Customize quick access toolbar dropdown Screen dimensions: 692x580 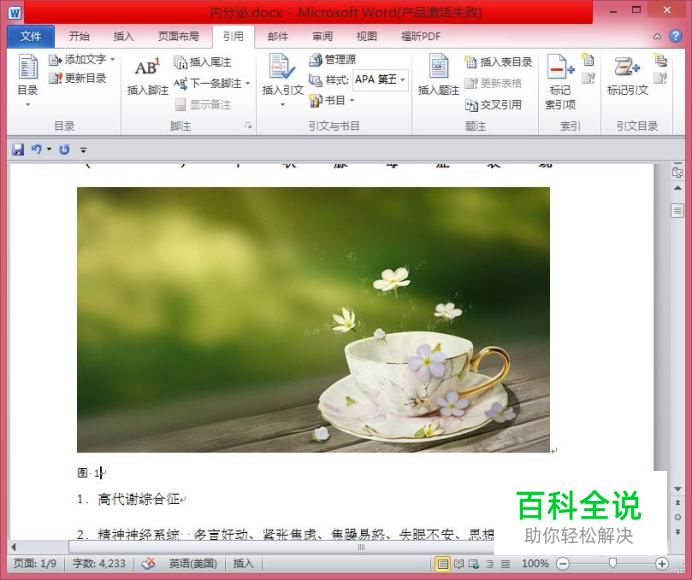tap(83, 150)
